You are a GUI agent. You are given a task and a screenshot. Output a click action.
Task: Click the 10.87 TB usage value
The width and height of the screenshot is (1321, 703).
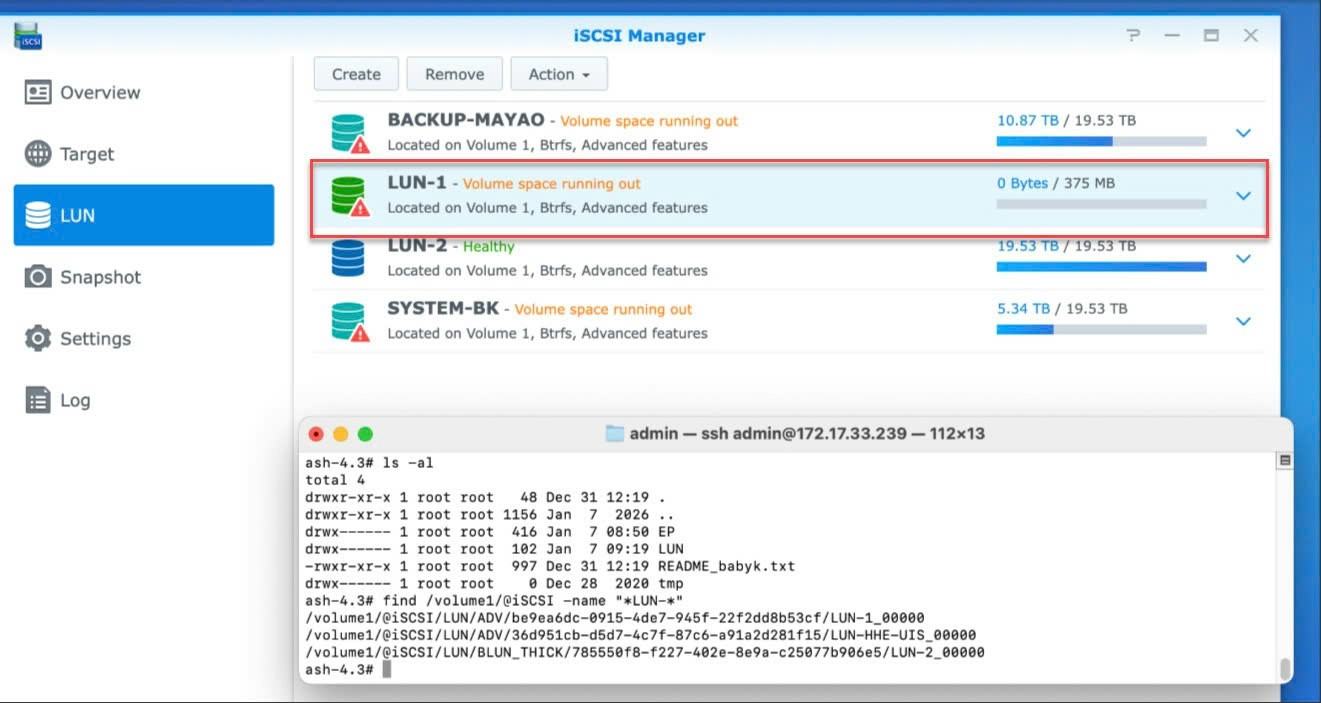(x=1027, y=120)
